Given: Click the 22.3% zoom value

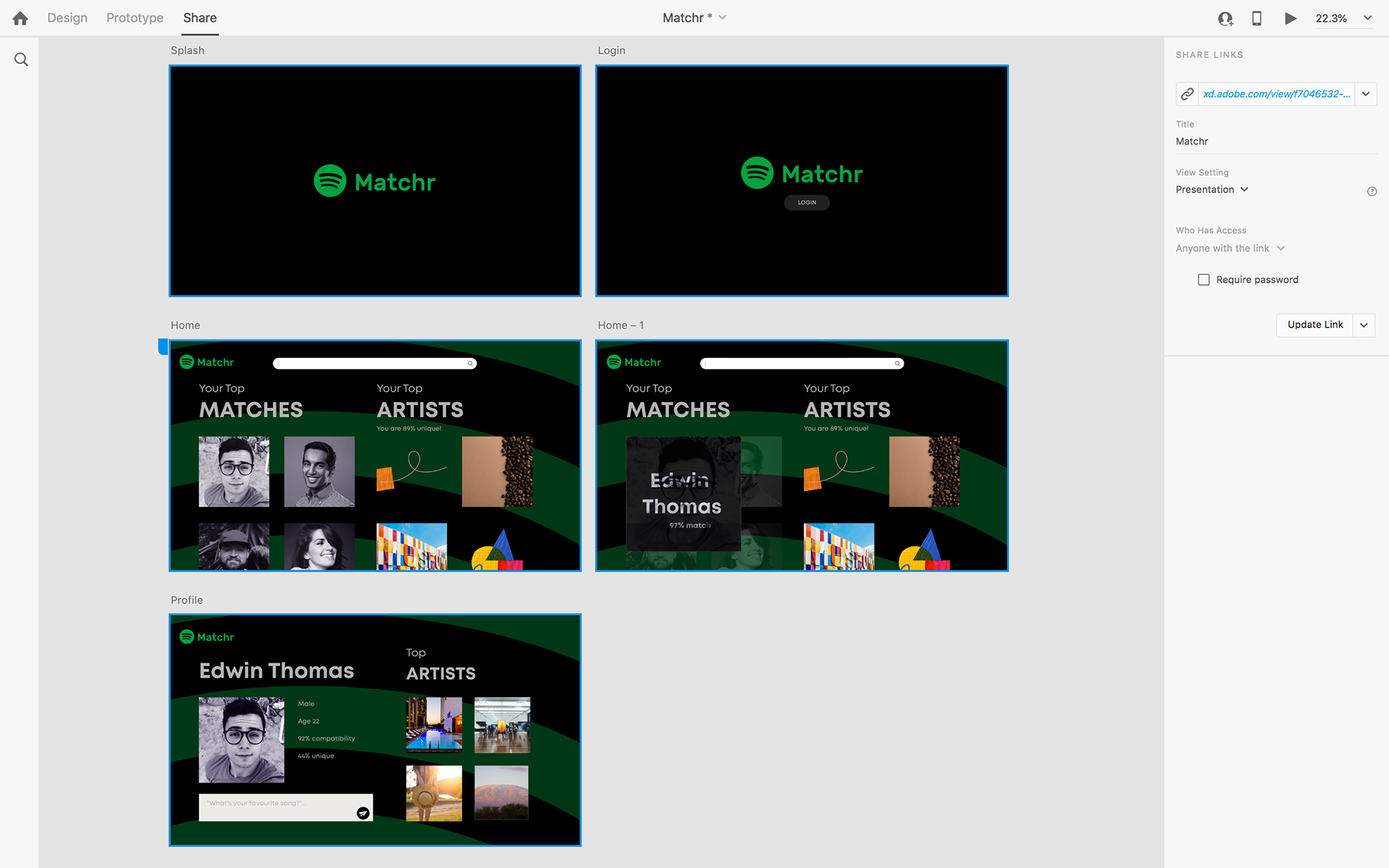Looking at the screenshot, I should click(x=1331, y=19).
